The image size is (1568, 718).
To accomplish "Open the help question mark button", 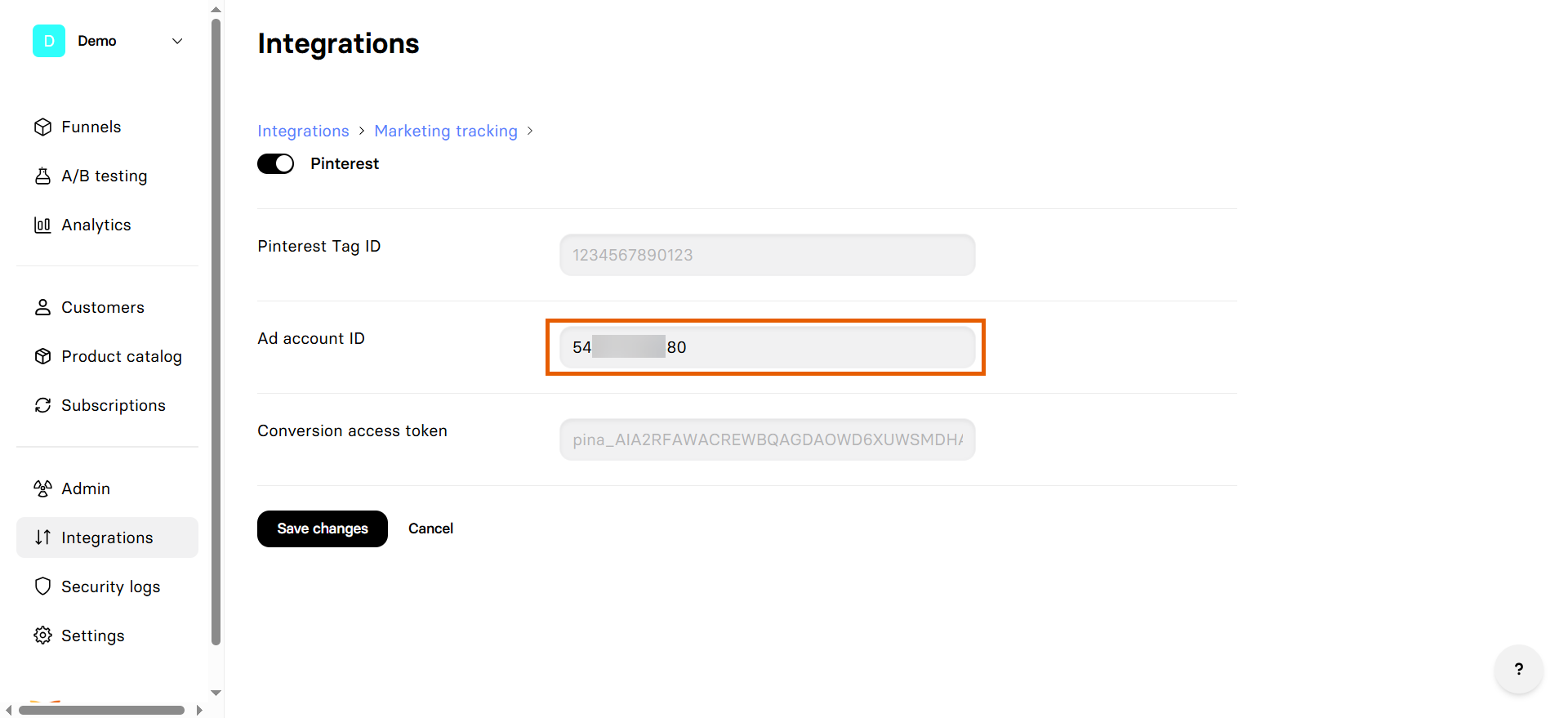I will click(x=1518, y=669).
